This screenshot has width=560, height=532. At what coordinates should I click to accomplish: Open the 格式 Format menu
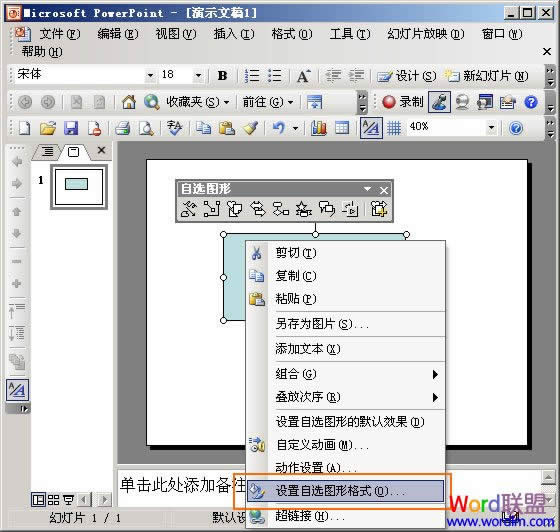click(292, 34)
